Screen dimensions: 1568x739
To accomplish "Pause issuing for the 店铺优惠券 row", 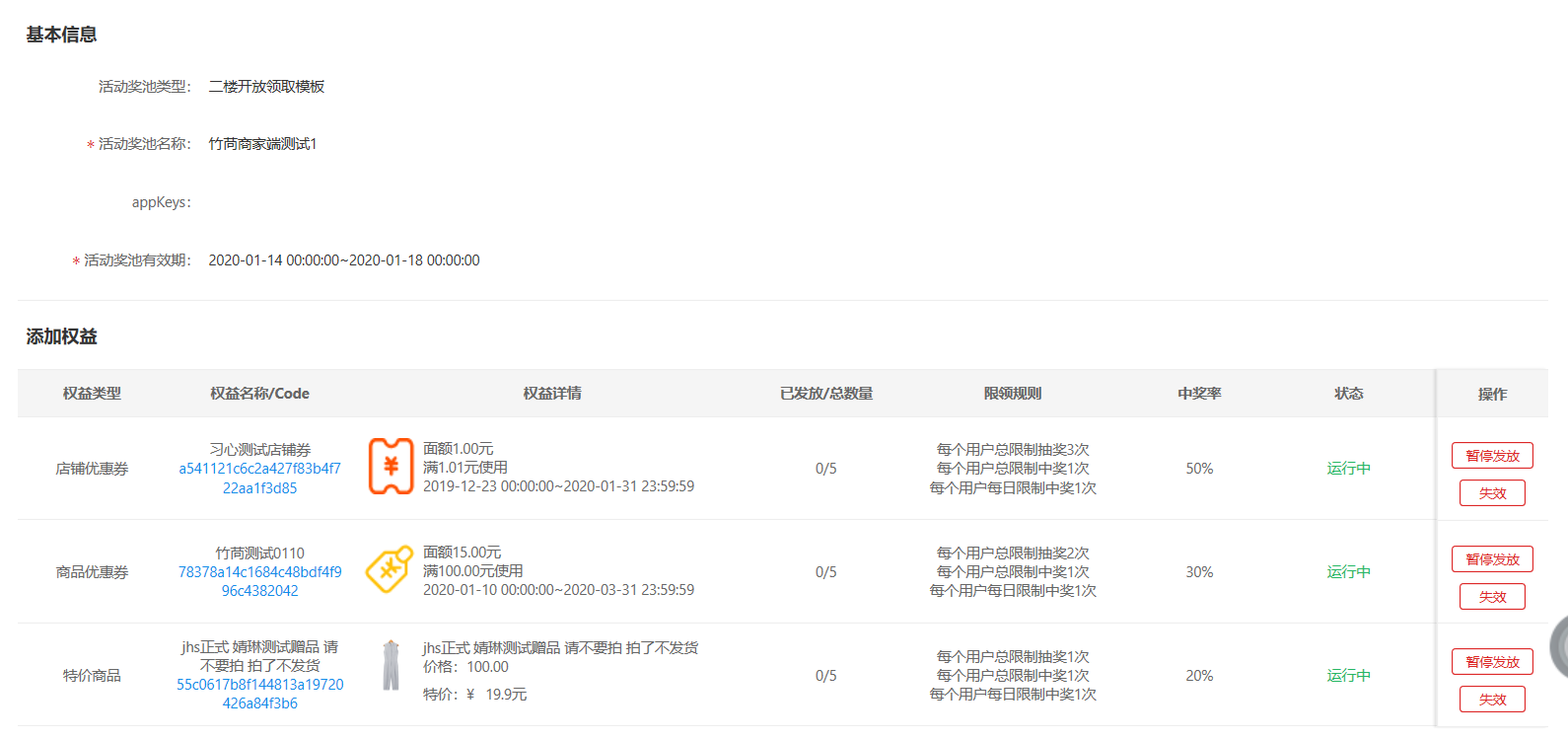I will tap(1492, 456).
